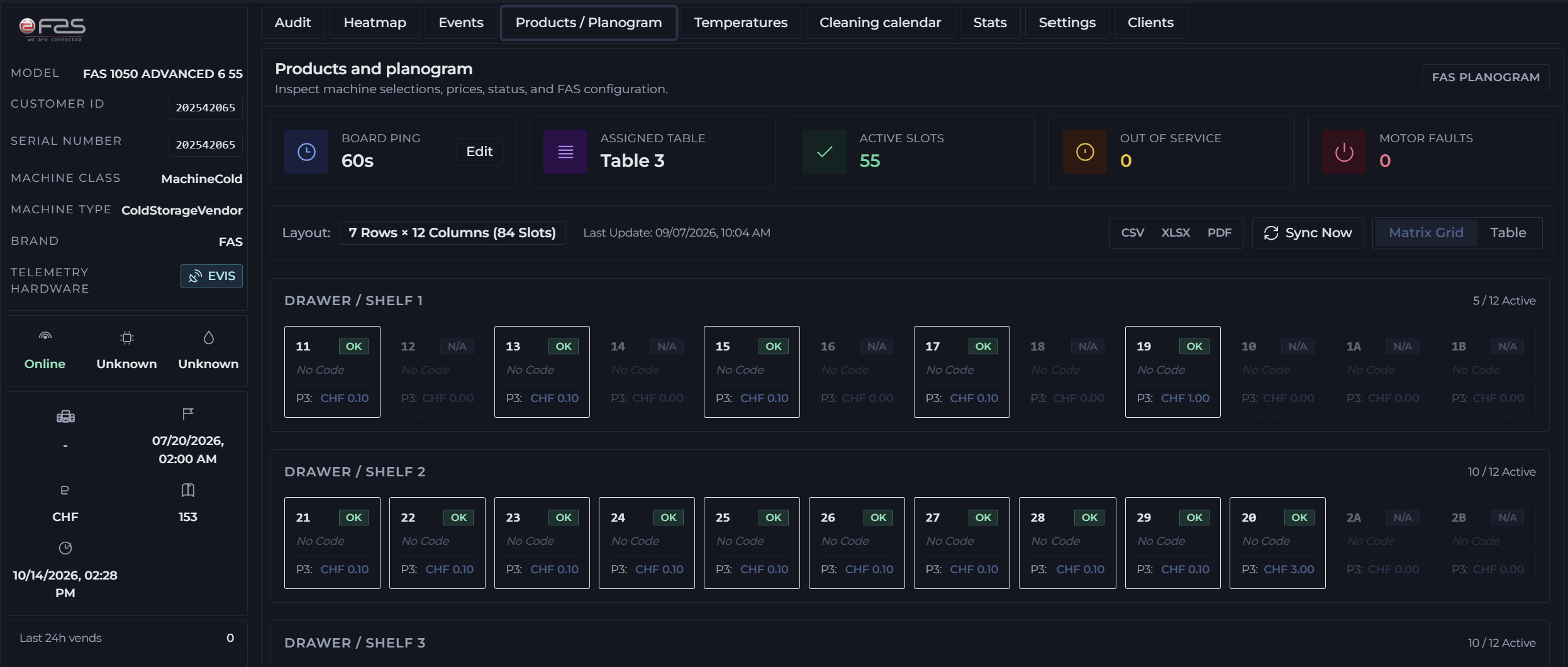Click the Motor Faults power icon

(1344, 152)
